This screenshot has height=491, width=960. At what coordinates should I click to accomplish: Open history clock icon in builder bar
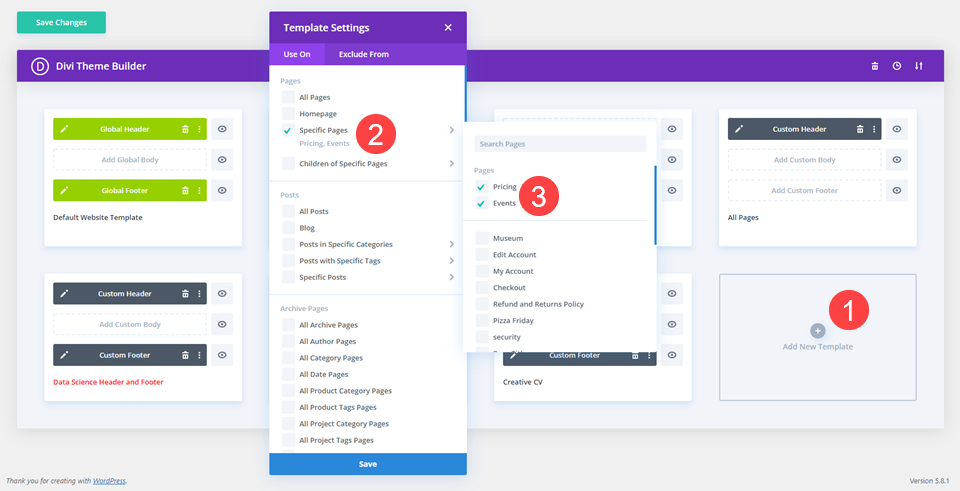click(897, 66)
